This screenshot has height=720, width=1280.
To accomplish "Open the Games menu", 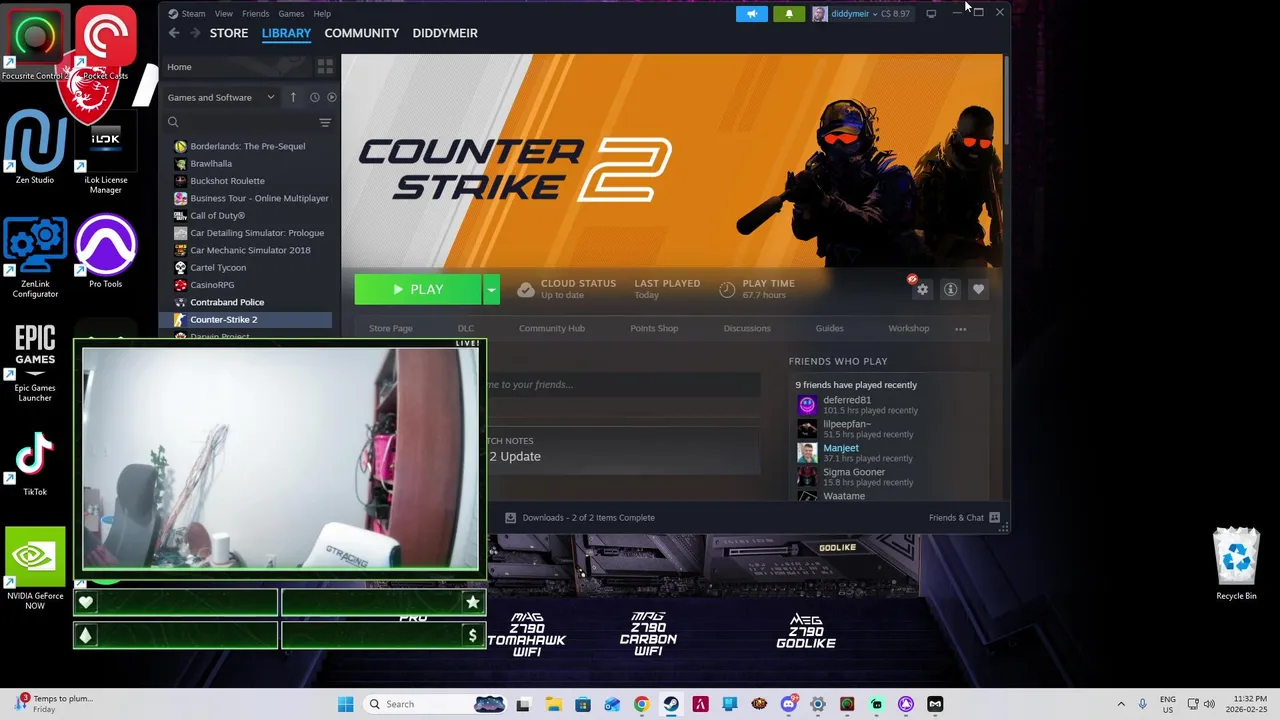I will [291, 14].
